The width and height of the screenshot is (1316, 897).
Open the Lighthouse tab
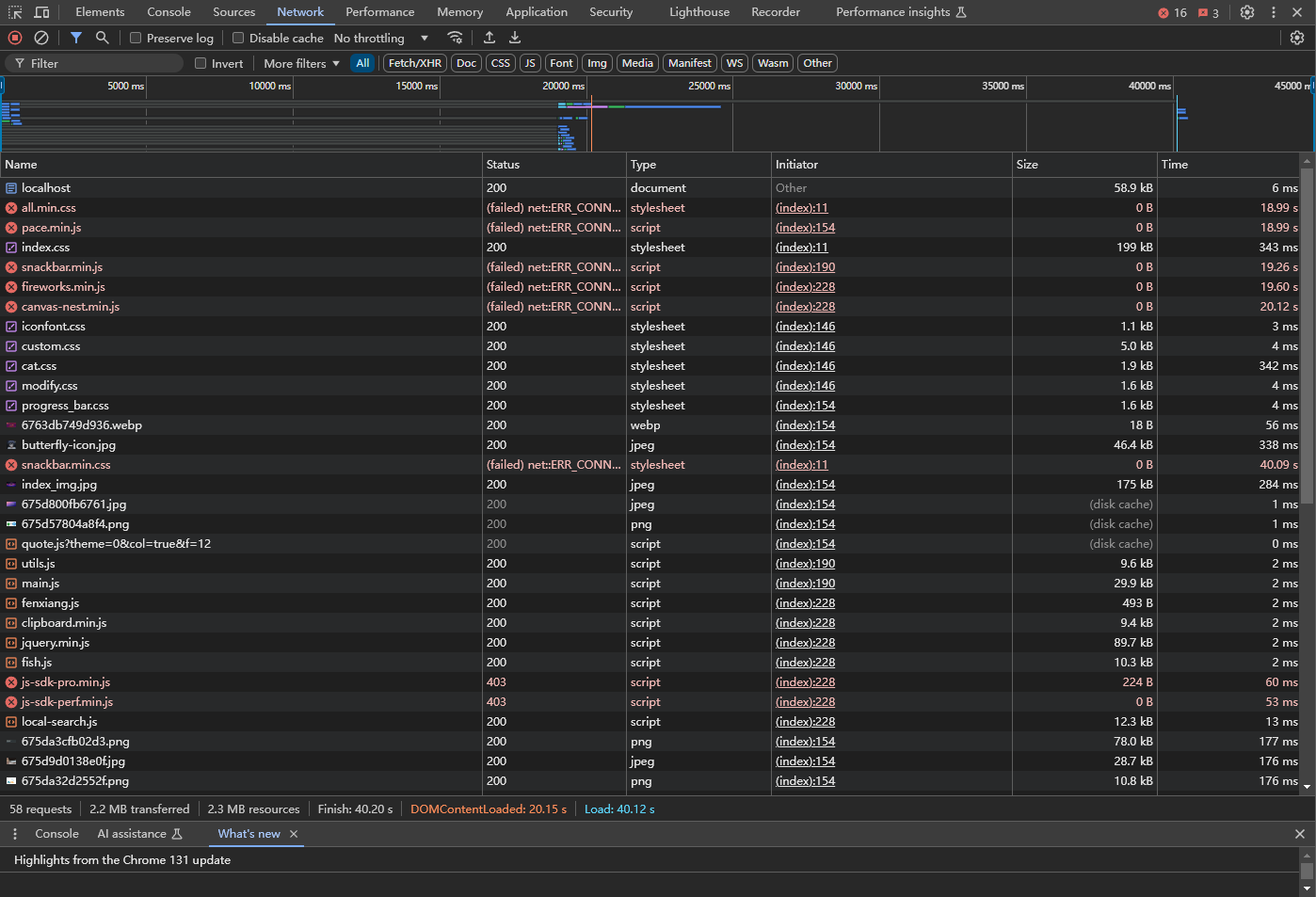699,12
